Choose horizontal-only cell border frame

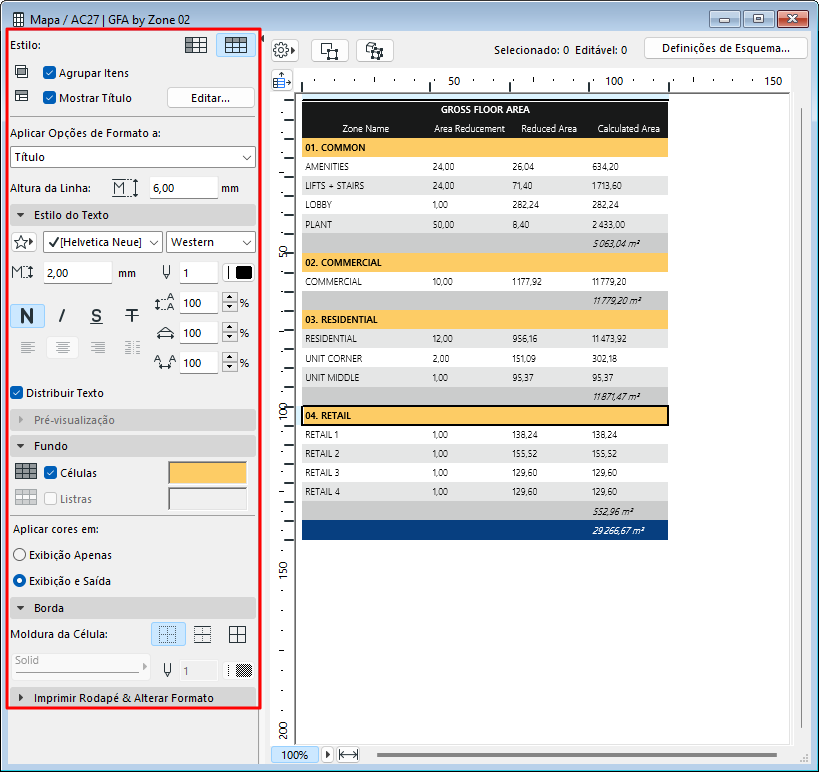(x=203, y=634)
